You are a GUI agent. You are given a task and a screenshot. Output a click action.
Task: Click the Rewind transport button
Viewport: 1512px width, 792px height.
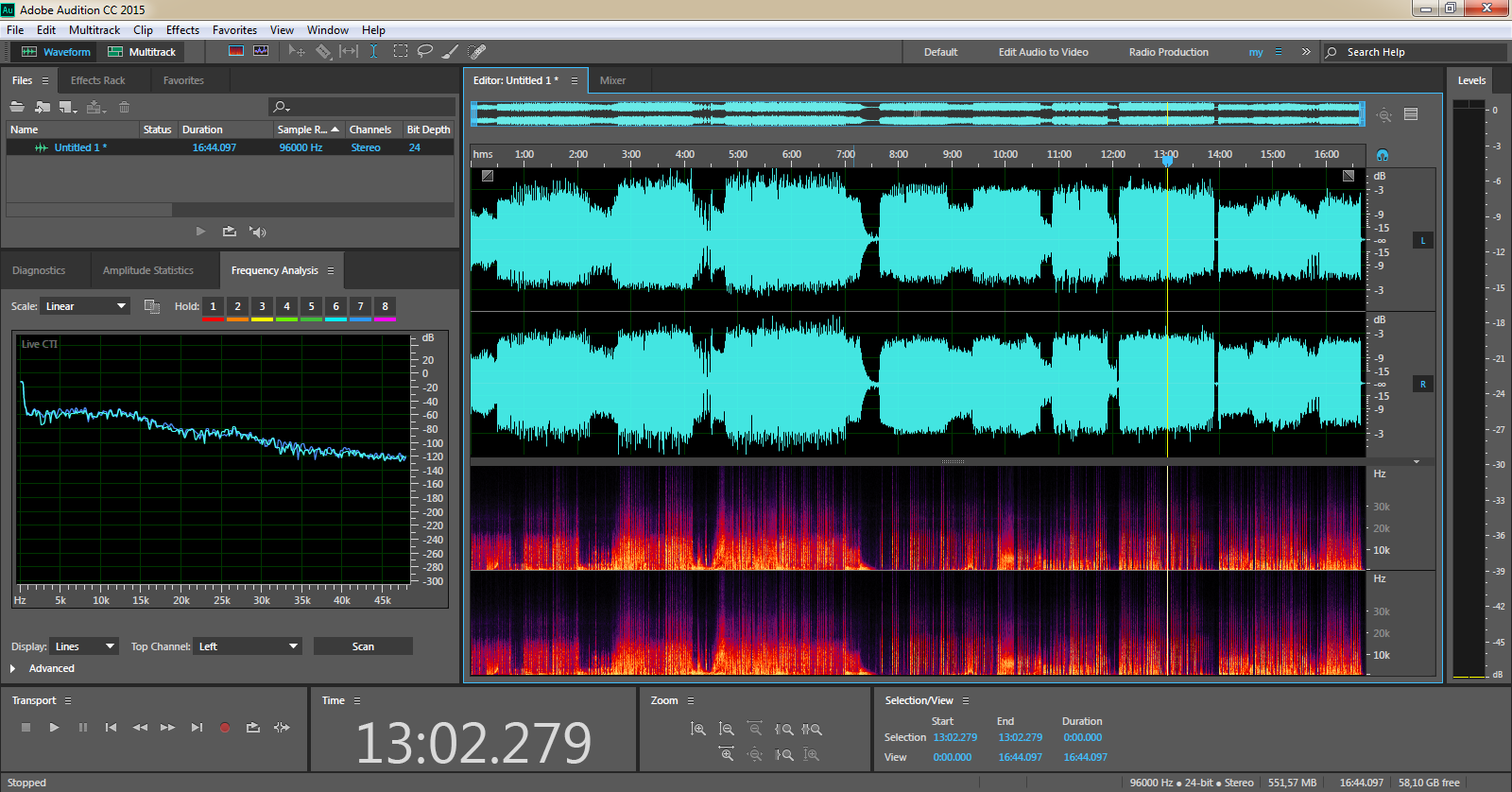point(140,727)
